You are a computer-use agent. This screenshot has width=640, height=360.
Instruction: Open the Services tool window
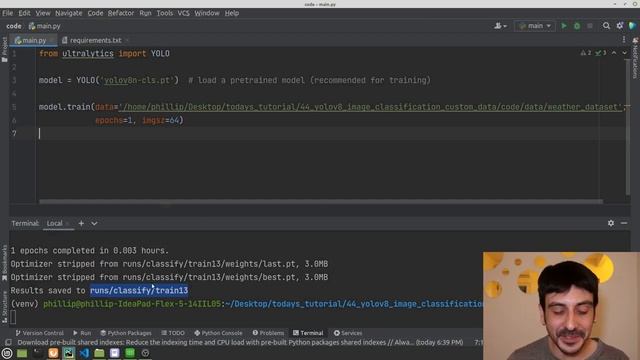348,333
